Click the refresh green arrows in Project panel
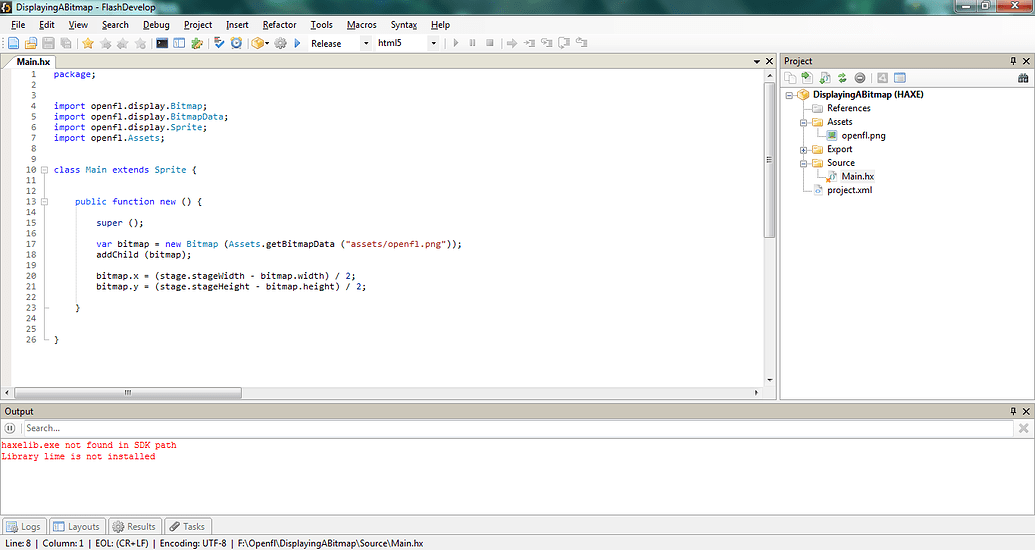The width and height of the screenshot is (1035, 550). 842,78
